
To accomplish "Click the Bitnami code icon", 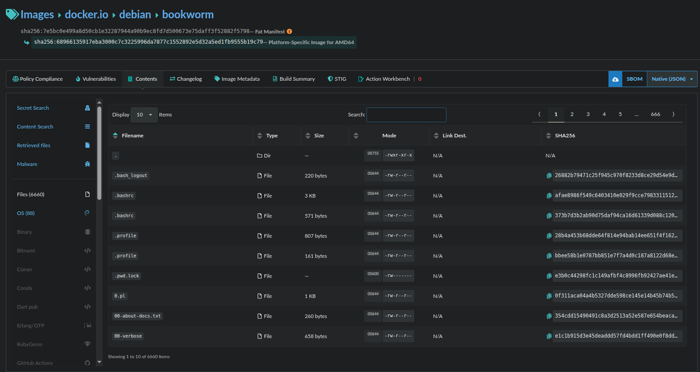I will pyautogui.click(x=88, y=251).
